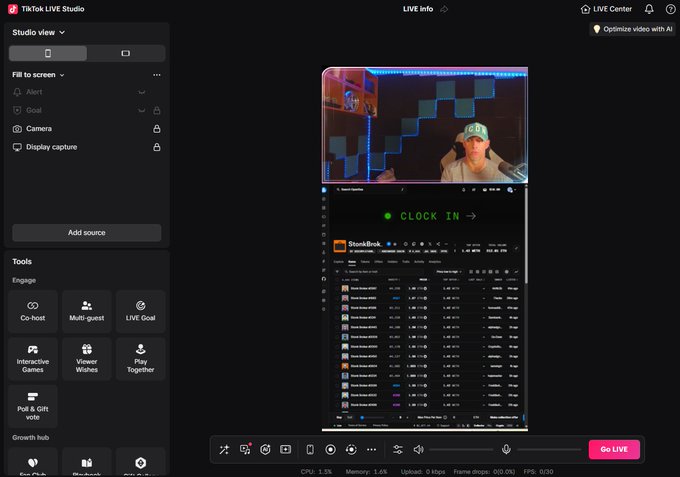Viewport: 680px width, 477px height.
Task: Toggle lock on Display capture source
Action: pos(157,147)
